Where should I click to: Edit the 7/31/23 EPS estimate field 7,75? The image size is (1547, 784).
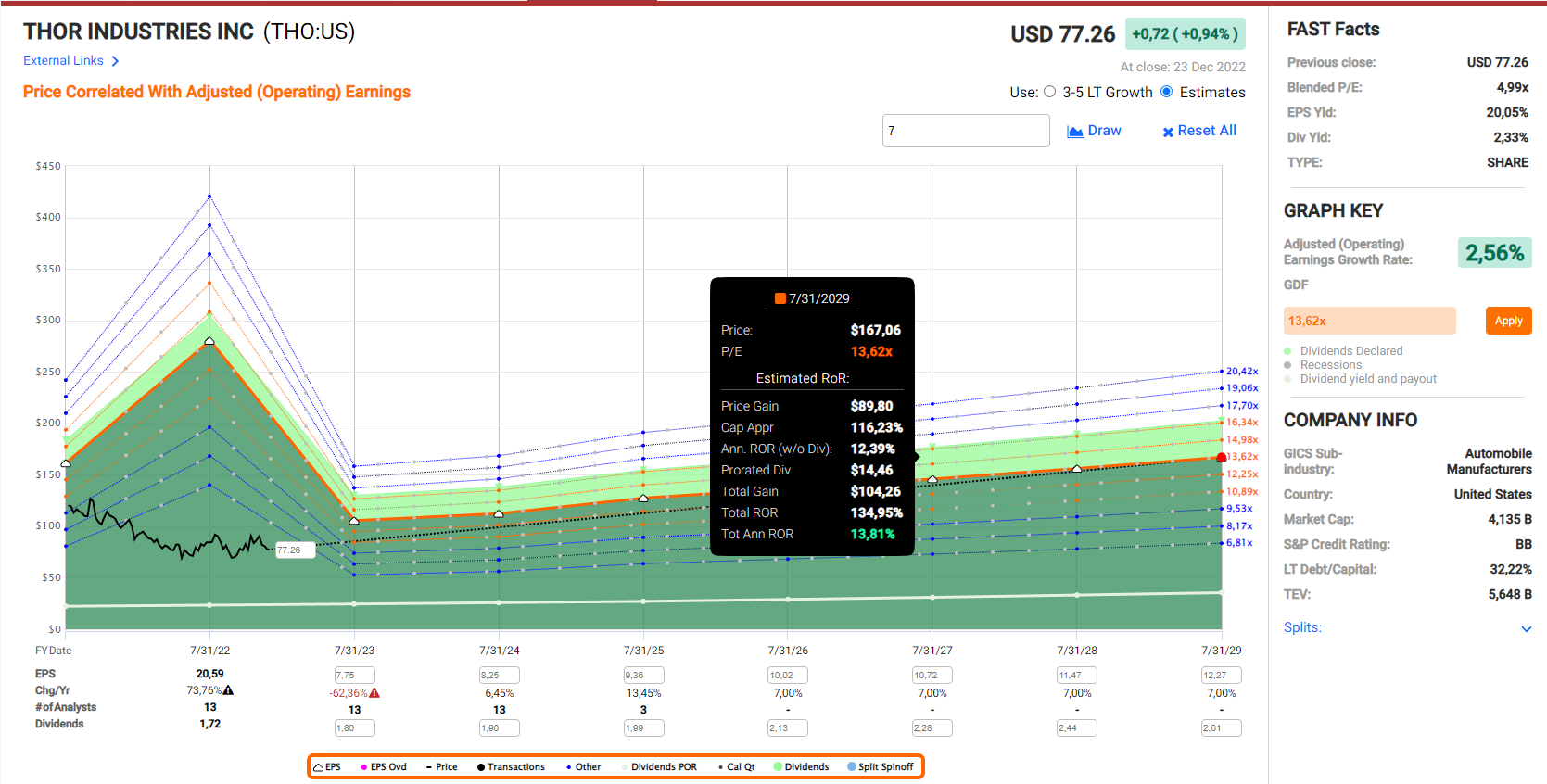354,676
